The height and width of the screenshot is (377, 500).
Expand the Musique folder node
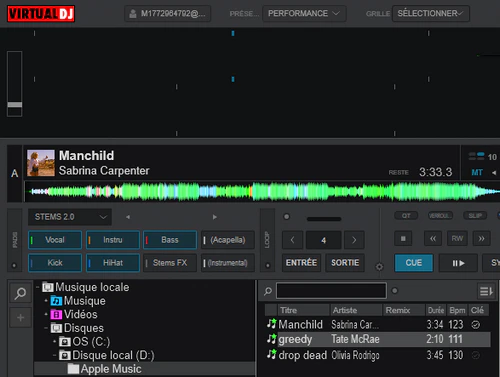(x=46, y=301)
